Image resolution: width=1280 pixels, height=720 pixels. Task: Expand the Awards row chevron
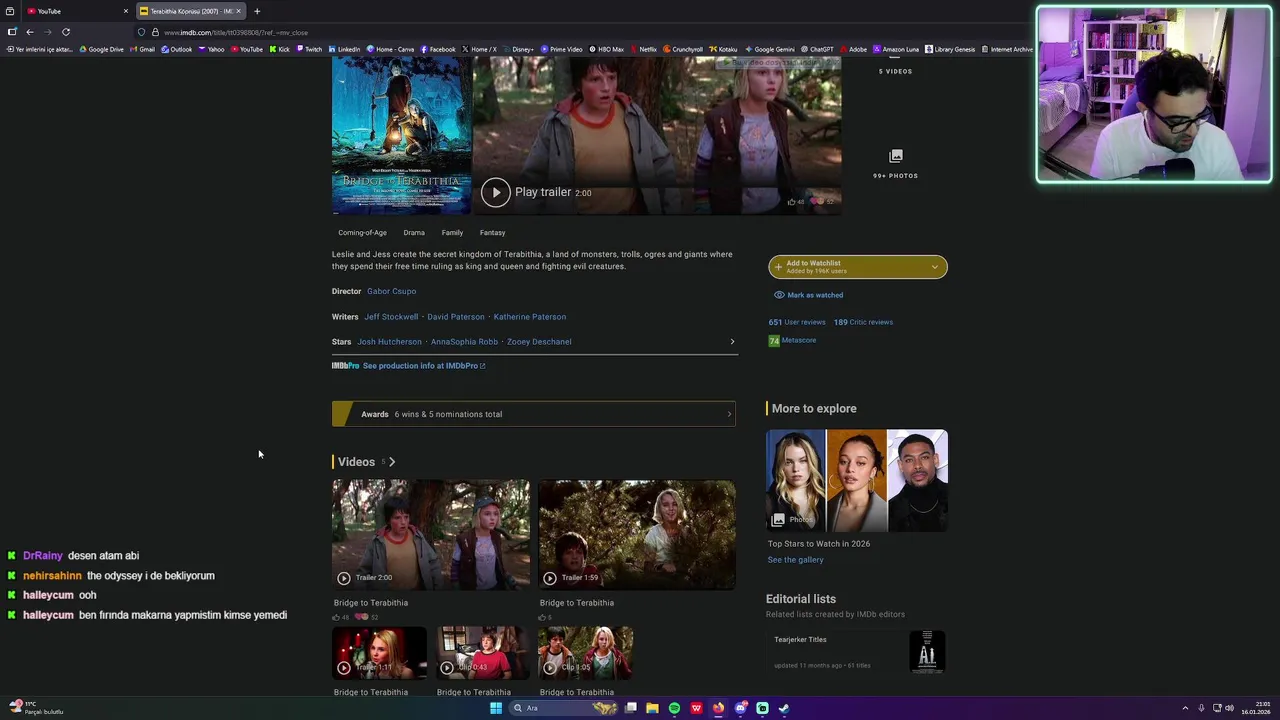[729, 414]
